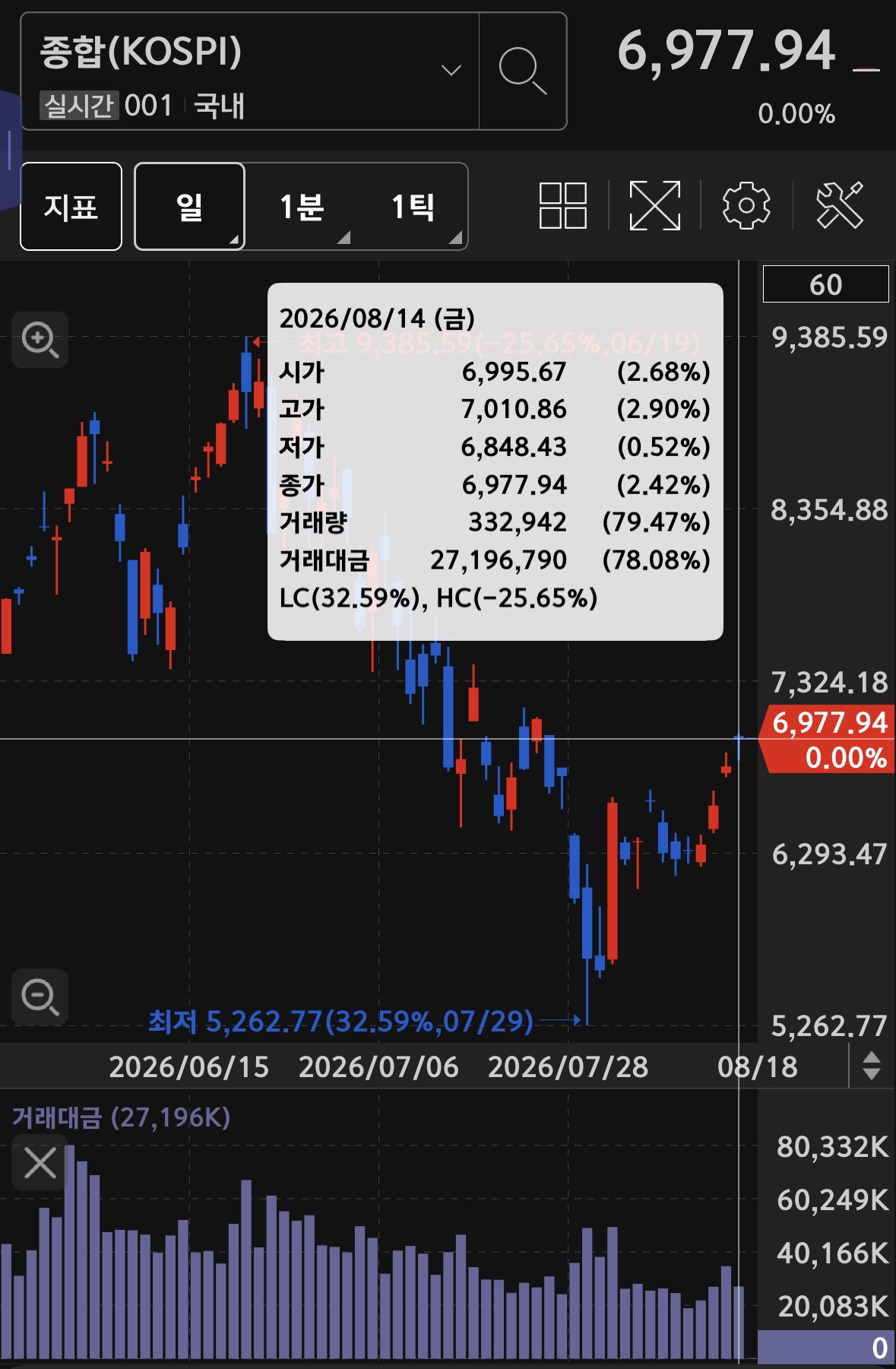Click the 40,166K volume axis label

832,1253
